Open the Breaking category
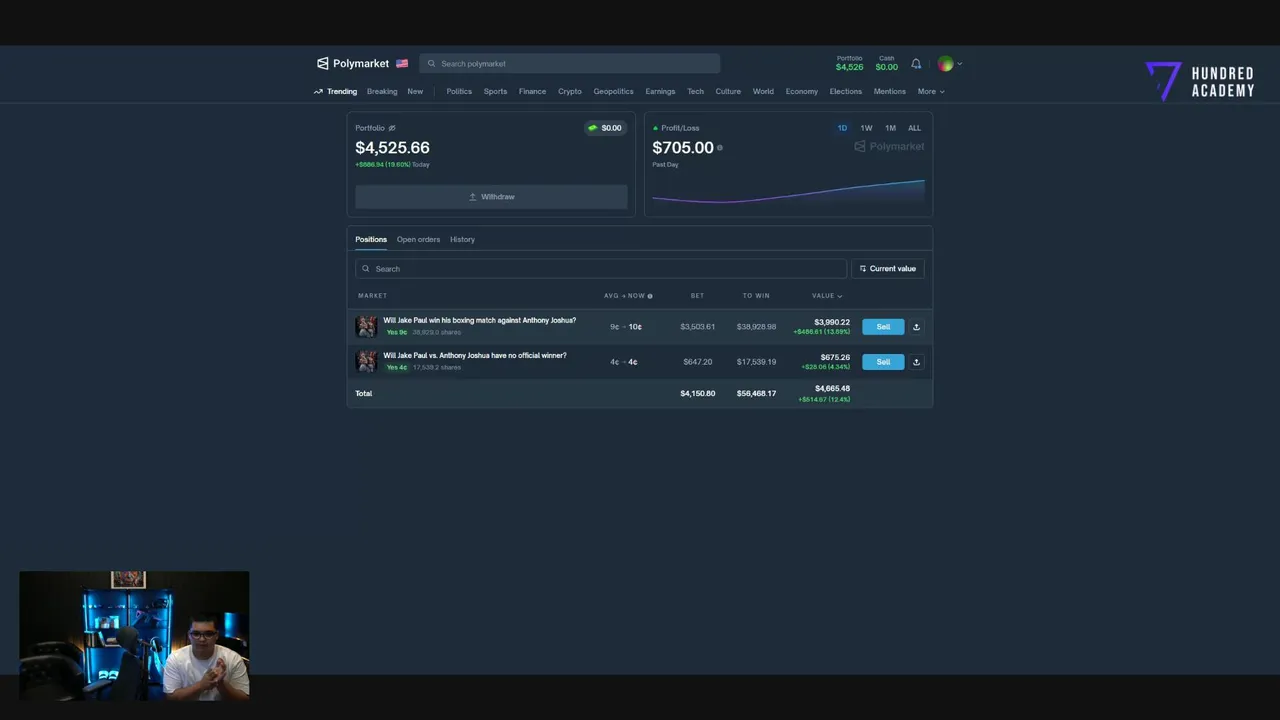The width and height of the screenshot is (1280, 720). (x=382, y=91)
